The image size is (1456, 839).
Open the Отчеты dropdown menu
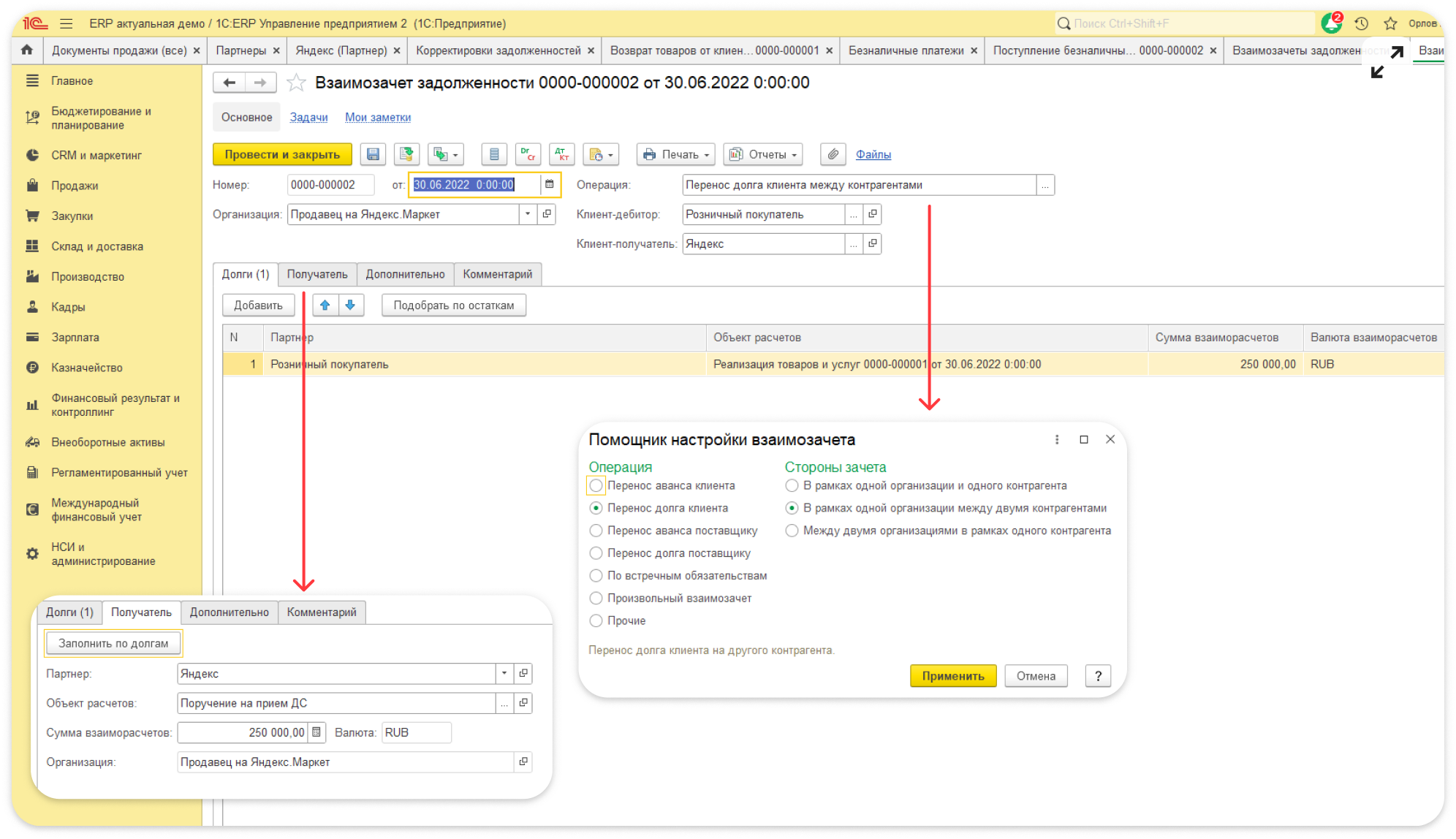[764, 154]
